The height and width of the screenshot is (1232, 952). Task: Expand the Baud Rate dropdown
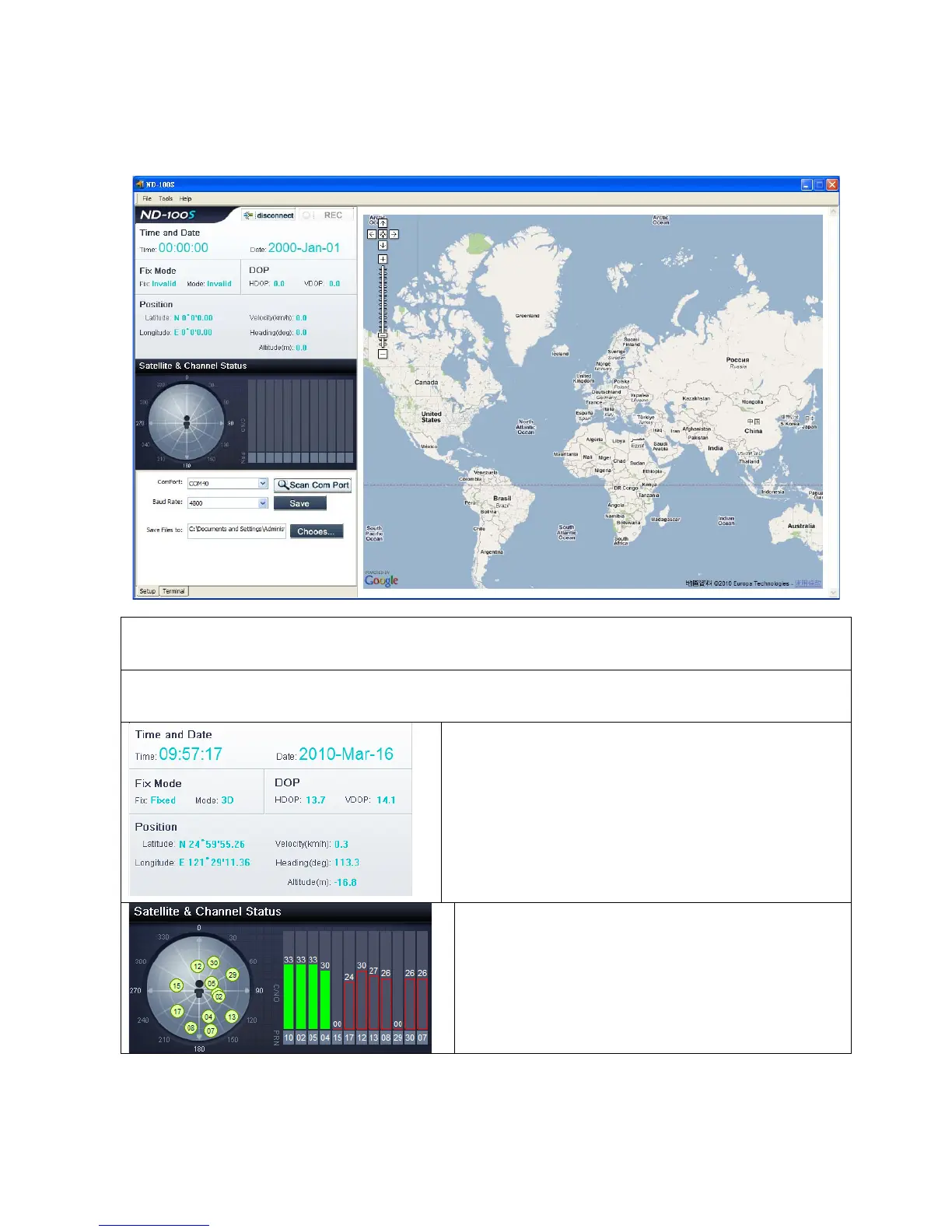(x=263, y=503)
